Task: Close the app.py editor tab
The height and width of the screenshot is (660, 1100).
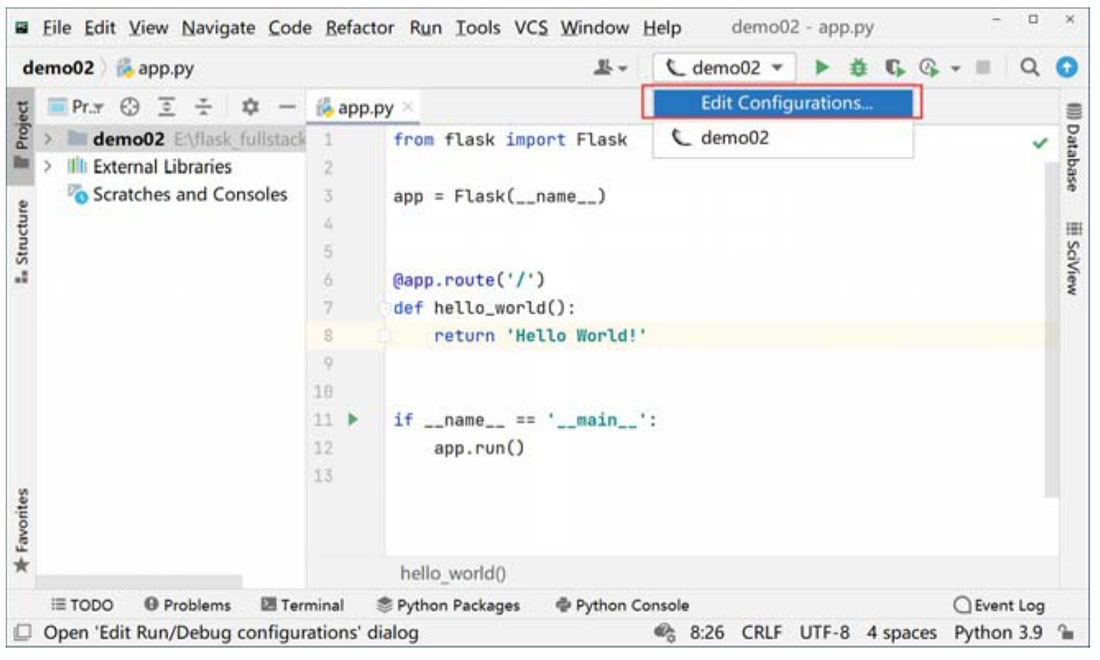Action: (407, 107)
